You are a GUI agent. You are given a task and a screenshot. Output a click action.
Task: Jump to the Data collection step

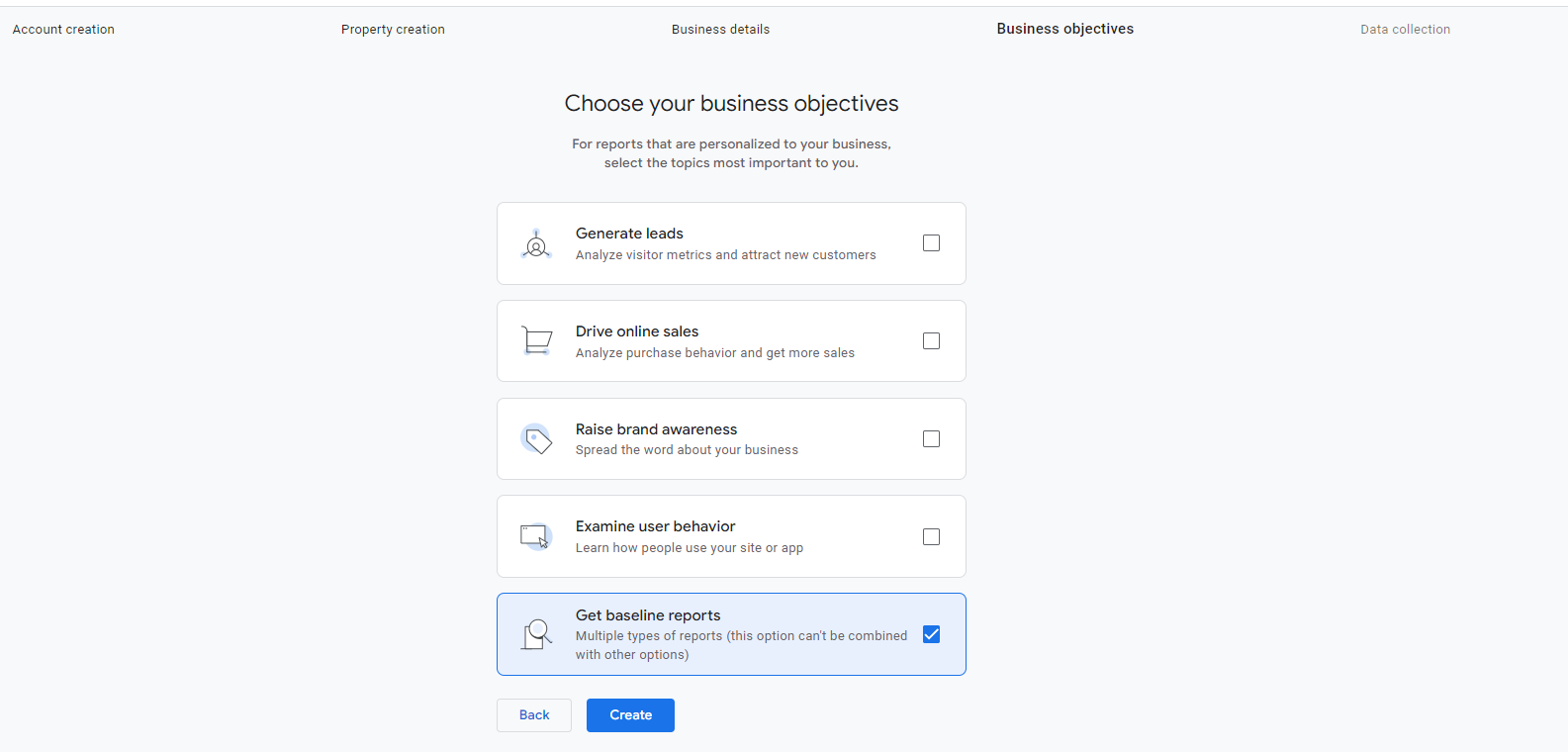[x=1405, y=30]
